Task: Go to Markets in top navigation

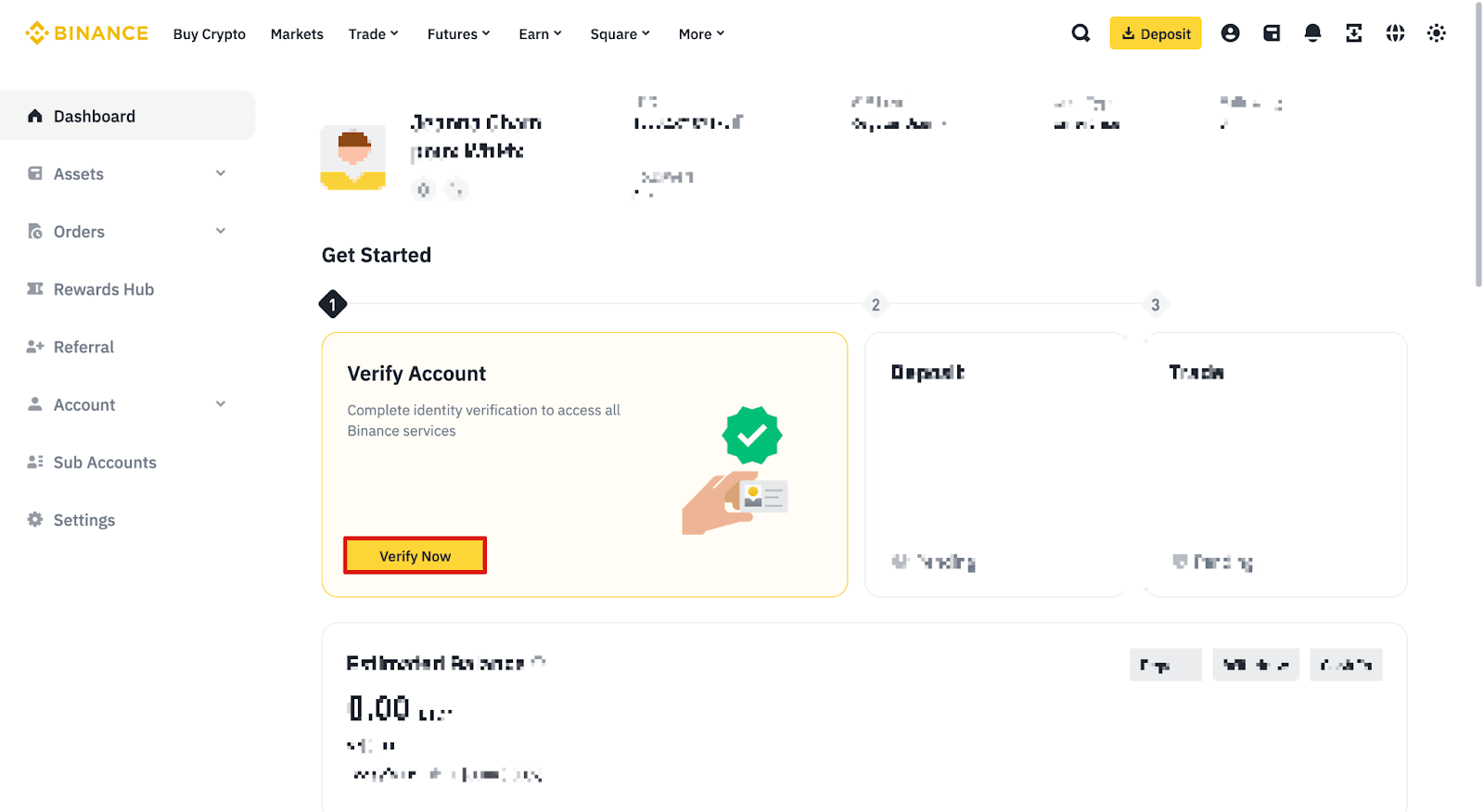Action: 297,34
